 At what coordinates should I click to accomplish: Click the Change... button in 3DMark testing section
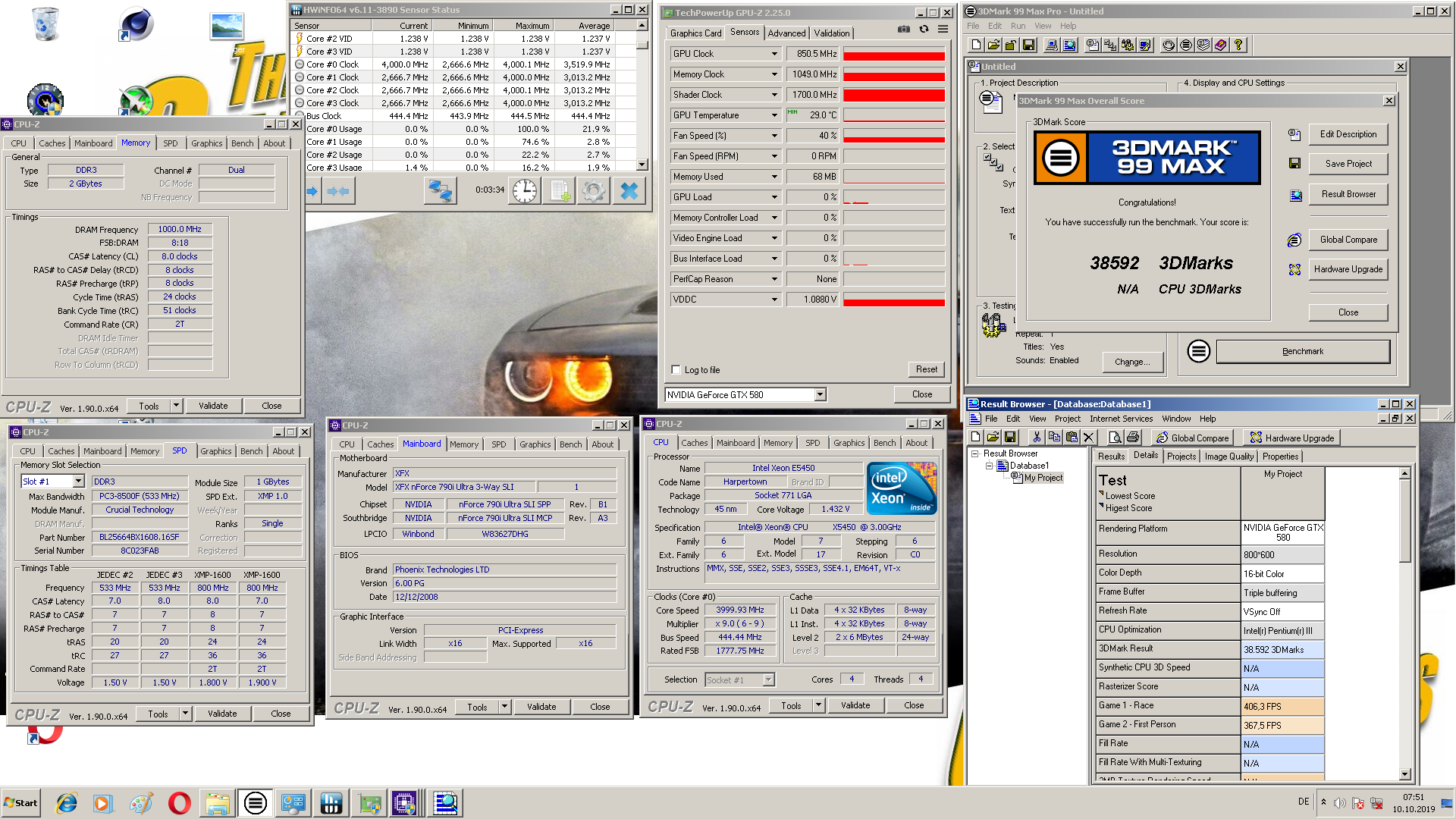[1132, 362]
